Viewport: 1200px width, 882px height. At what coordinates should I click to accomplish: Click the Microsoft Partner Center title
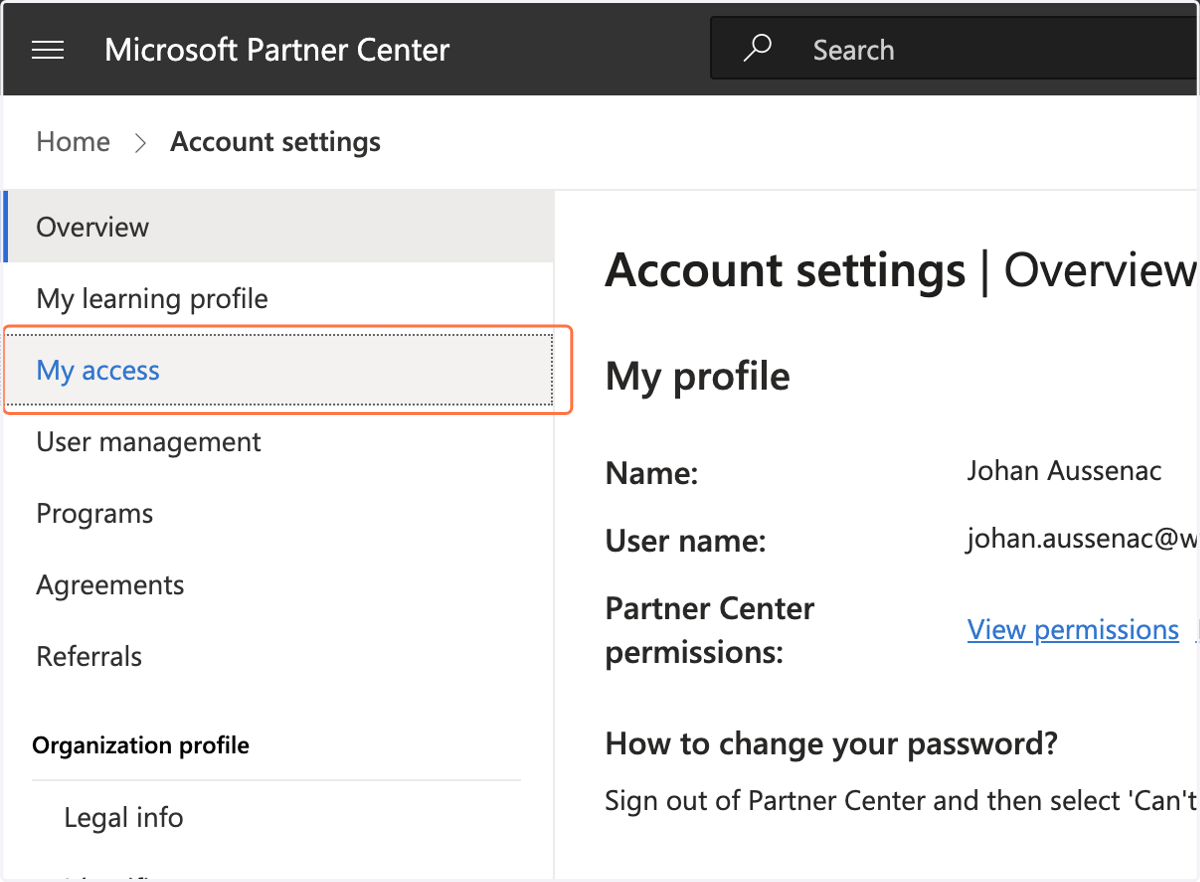coord(277,50)
